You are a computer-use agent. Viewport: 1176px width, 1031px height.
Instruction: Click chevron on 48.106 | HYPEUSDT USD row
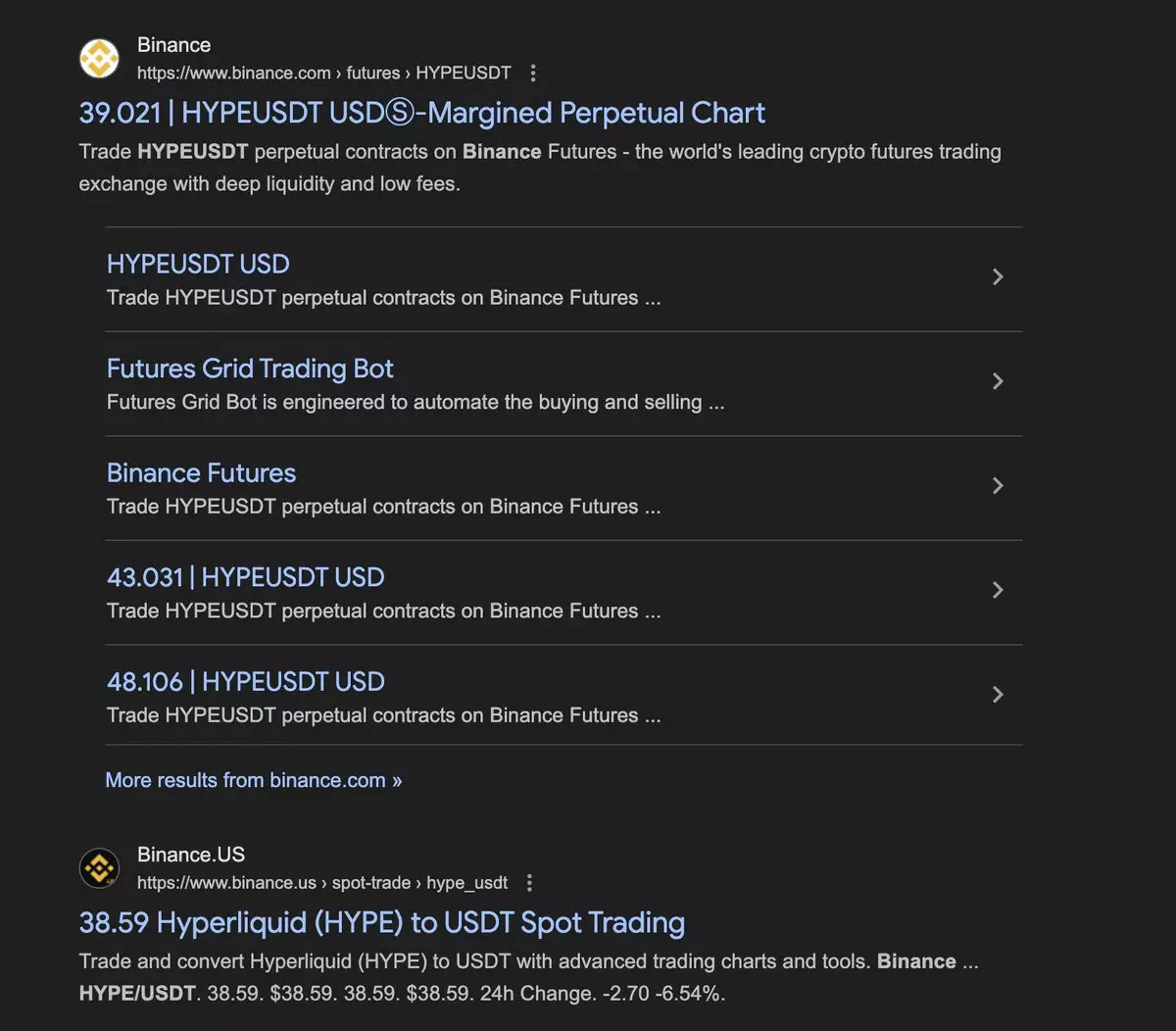coord(997,695)
